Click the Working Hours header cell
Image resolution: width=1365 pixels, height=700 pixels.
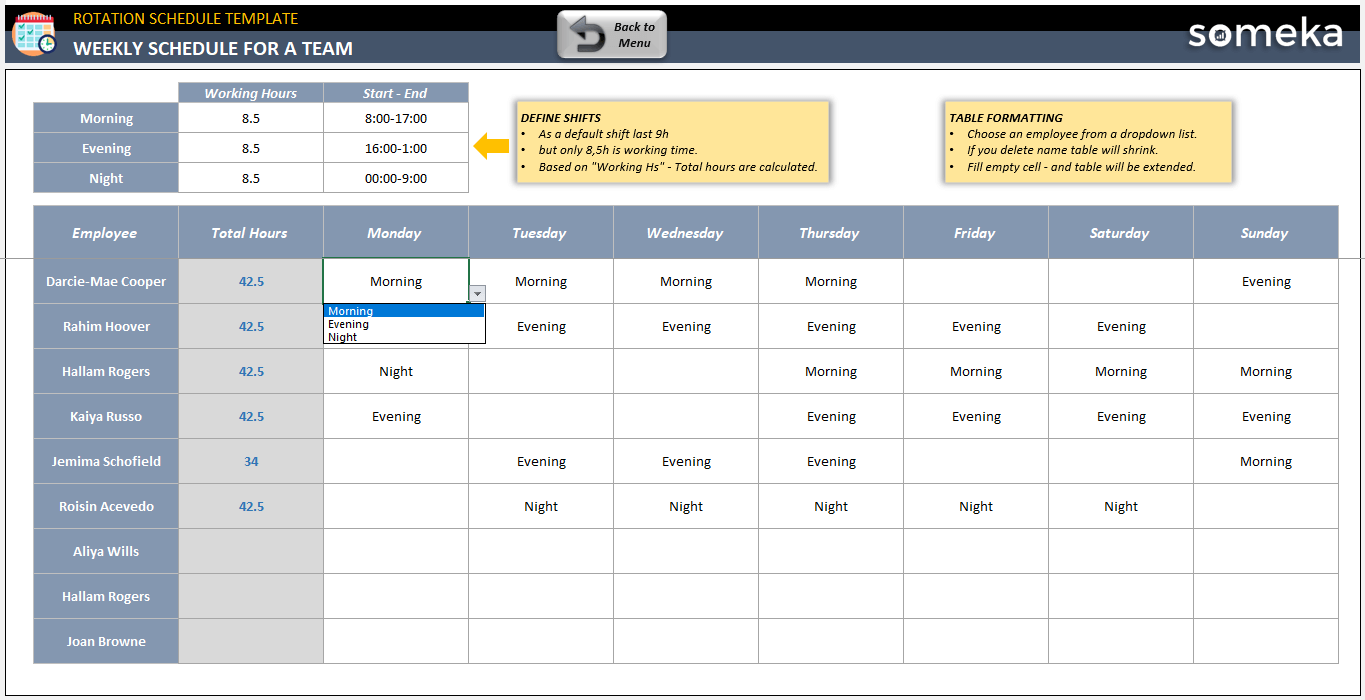coord(251,93)
